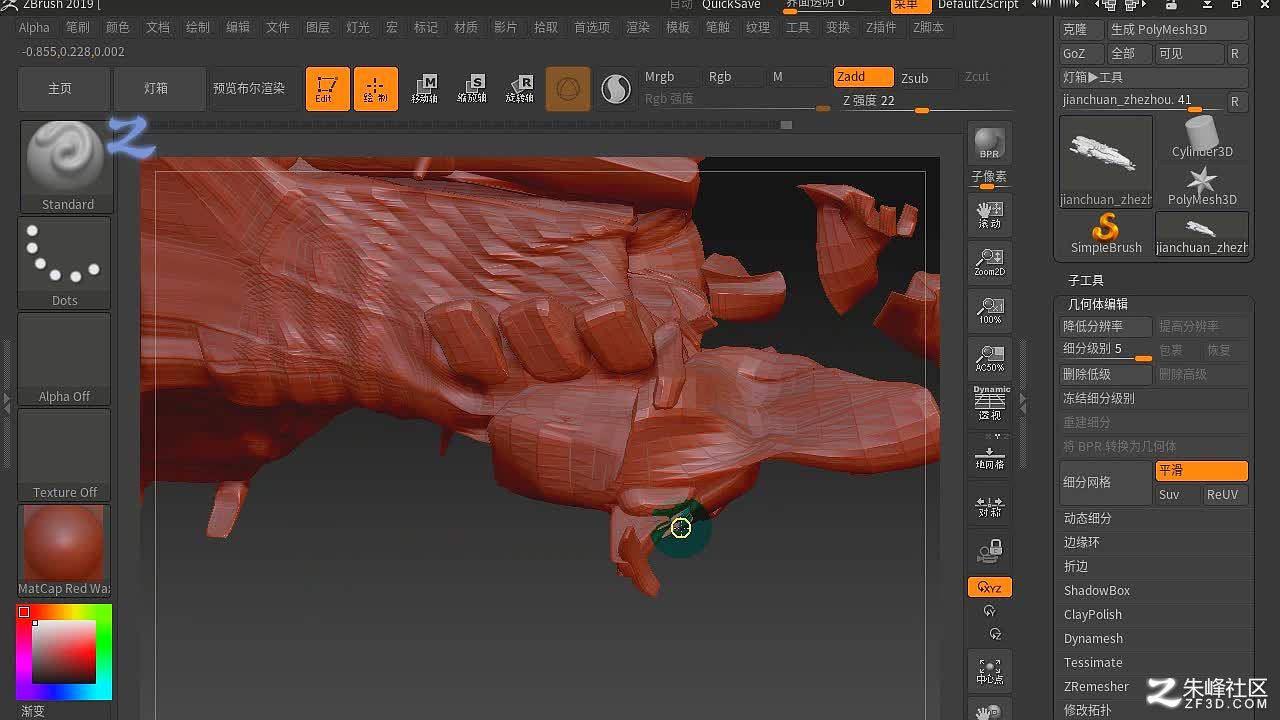Select the SimpleBrush tool
The width and height of the screenshot is (1280, 720).
tap(1106, 234)
